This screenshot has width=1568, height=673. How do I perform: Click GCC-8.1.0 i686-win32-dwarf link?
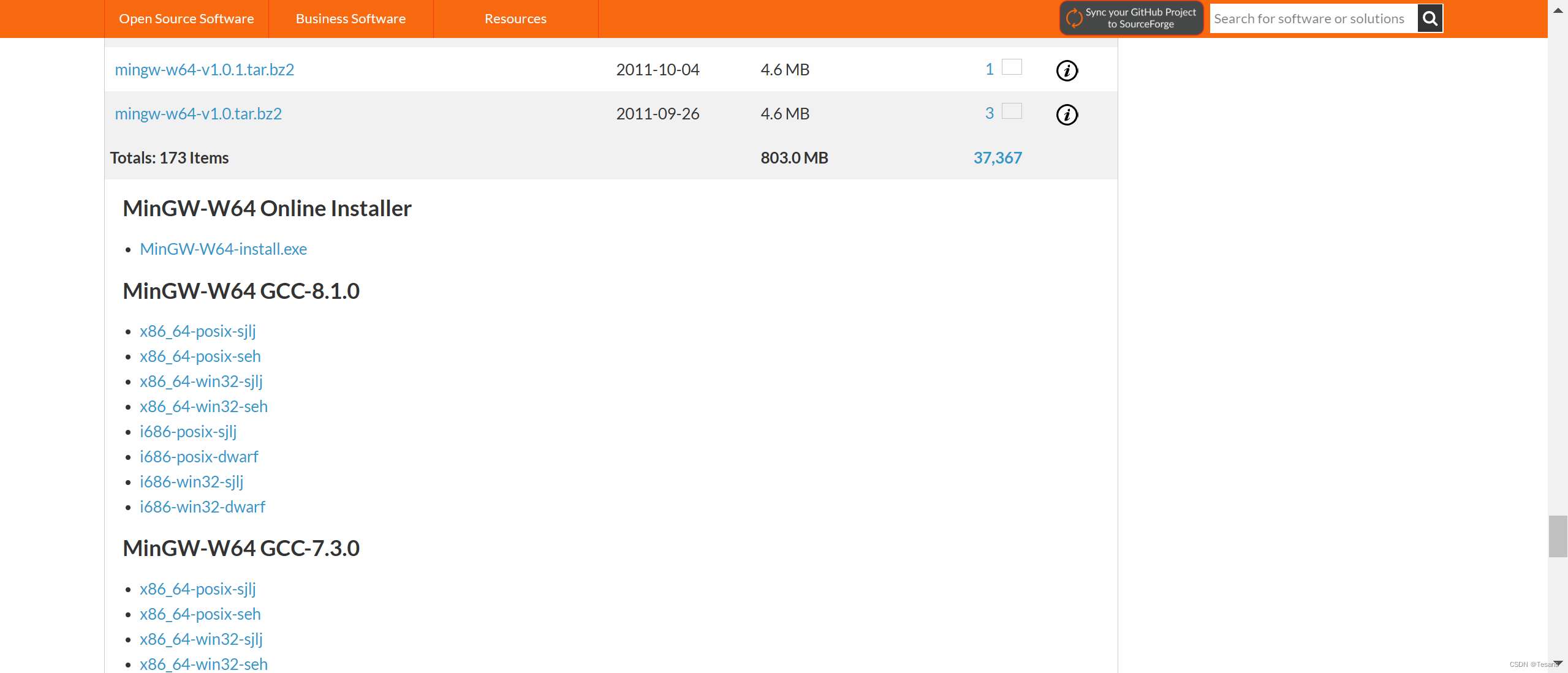click(202, 507)
